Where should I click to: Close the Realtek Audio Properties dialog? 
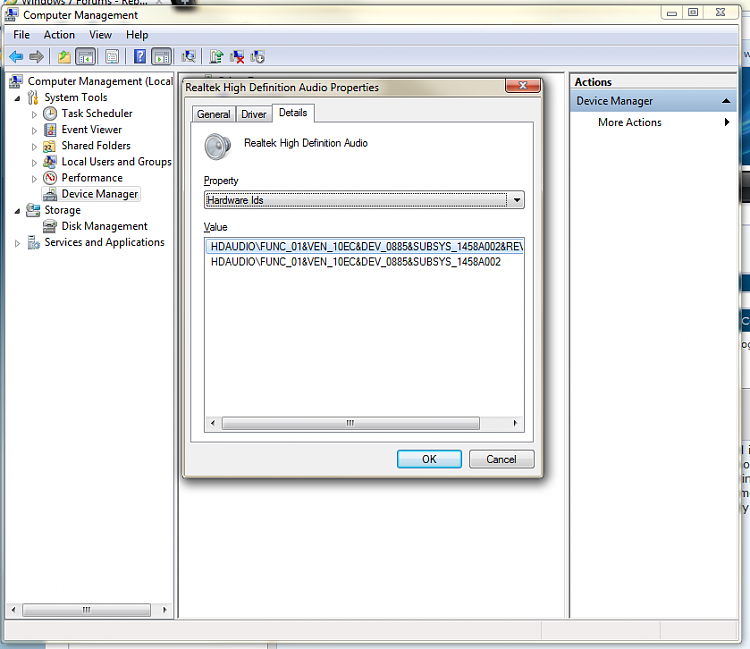coord(523,86)
